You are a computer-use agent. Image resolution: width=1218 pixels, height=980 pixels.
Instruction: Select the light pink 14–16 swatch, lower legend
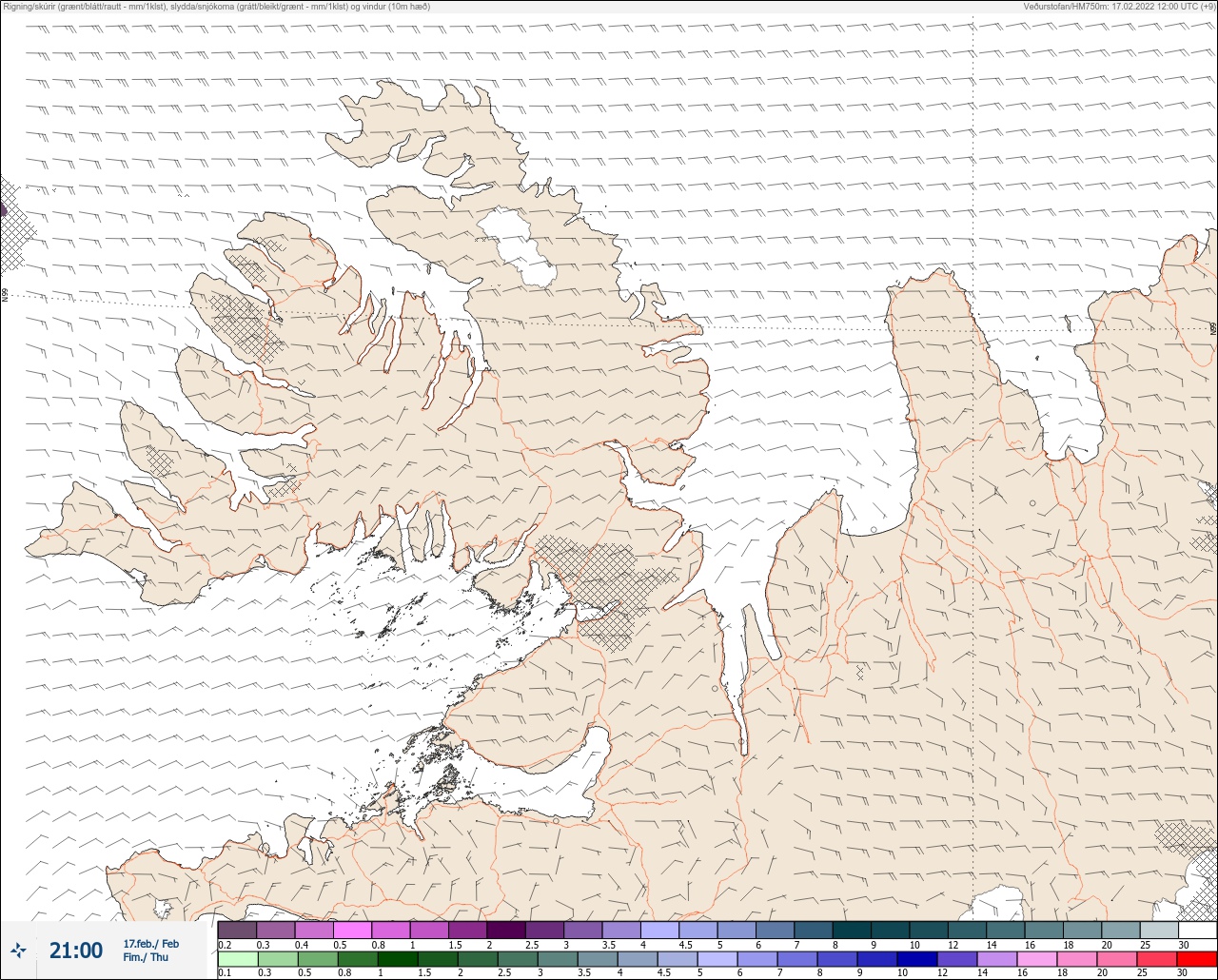997,958
